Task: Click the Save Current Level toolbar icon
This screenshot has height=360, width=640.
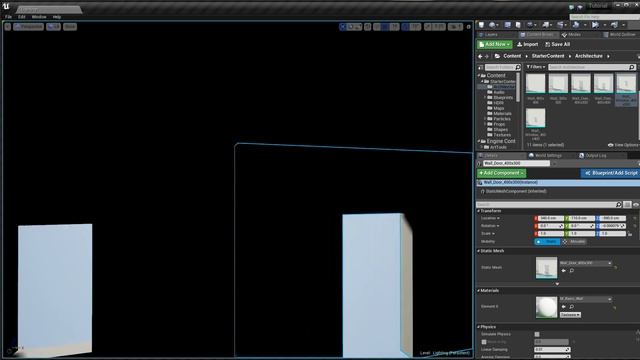Action: pos(482,25)
